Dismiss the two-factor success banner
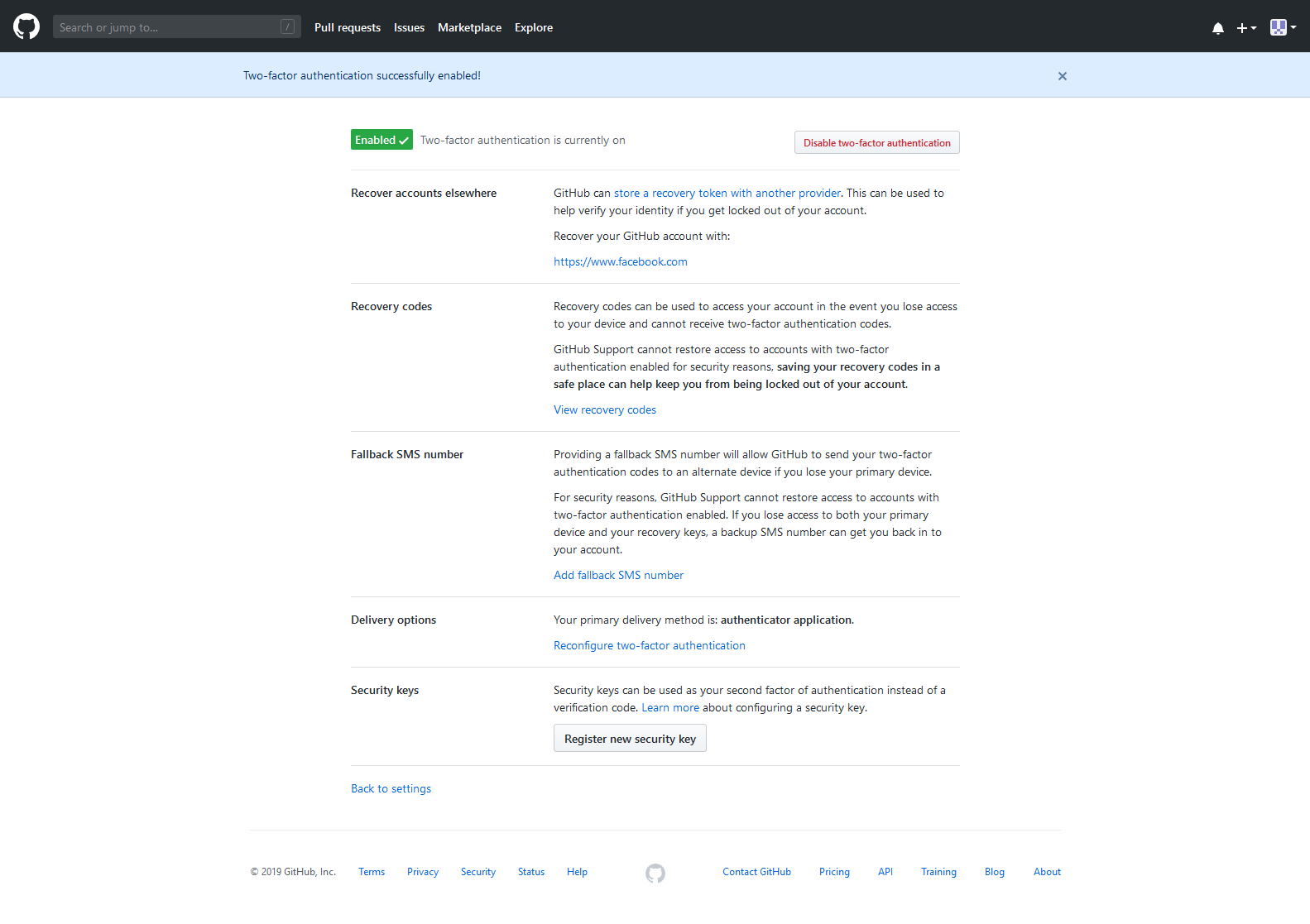The image size is (1310, 924). click(x=1062, y=76)
